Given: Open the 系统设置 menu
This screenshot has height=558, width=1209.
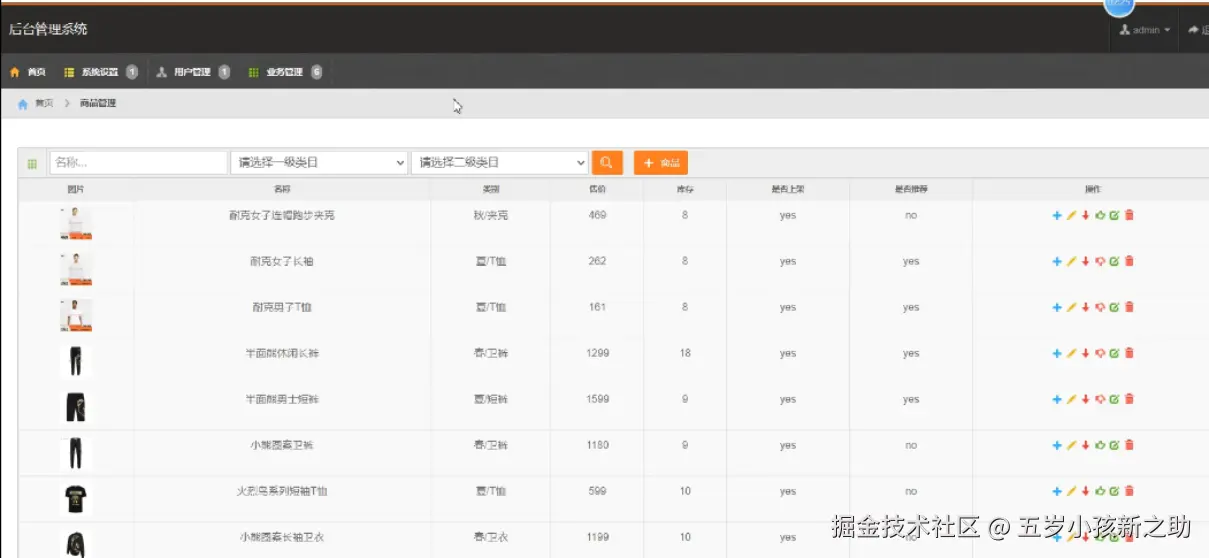Looking at the screenshot, I should [x=100, y=72].
